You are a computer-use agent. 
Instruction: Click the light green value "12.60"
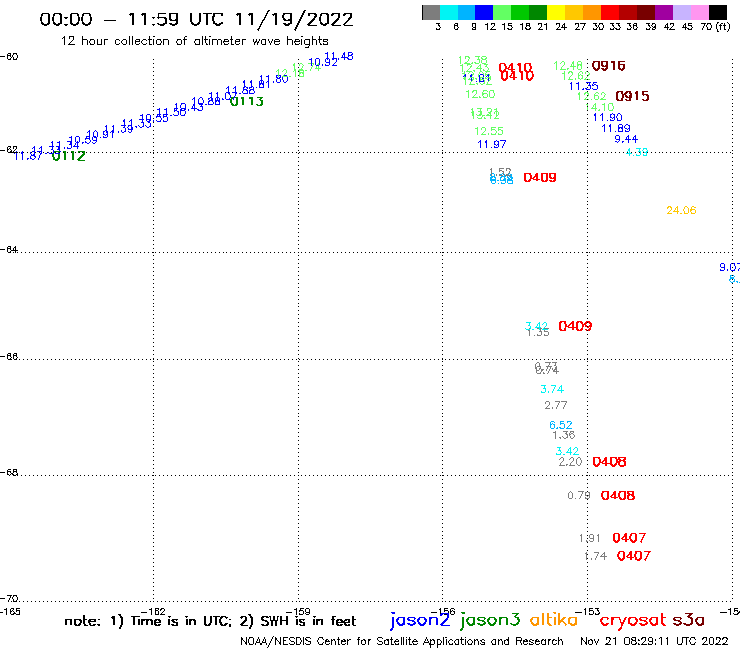[480, 94]
